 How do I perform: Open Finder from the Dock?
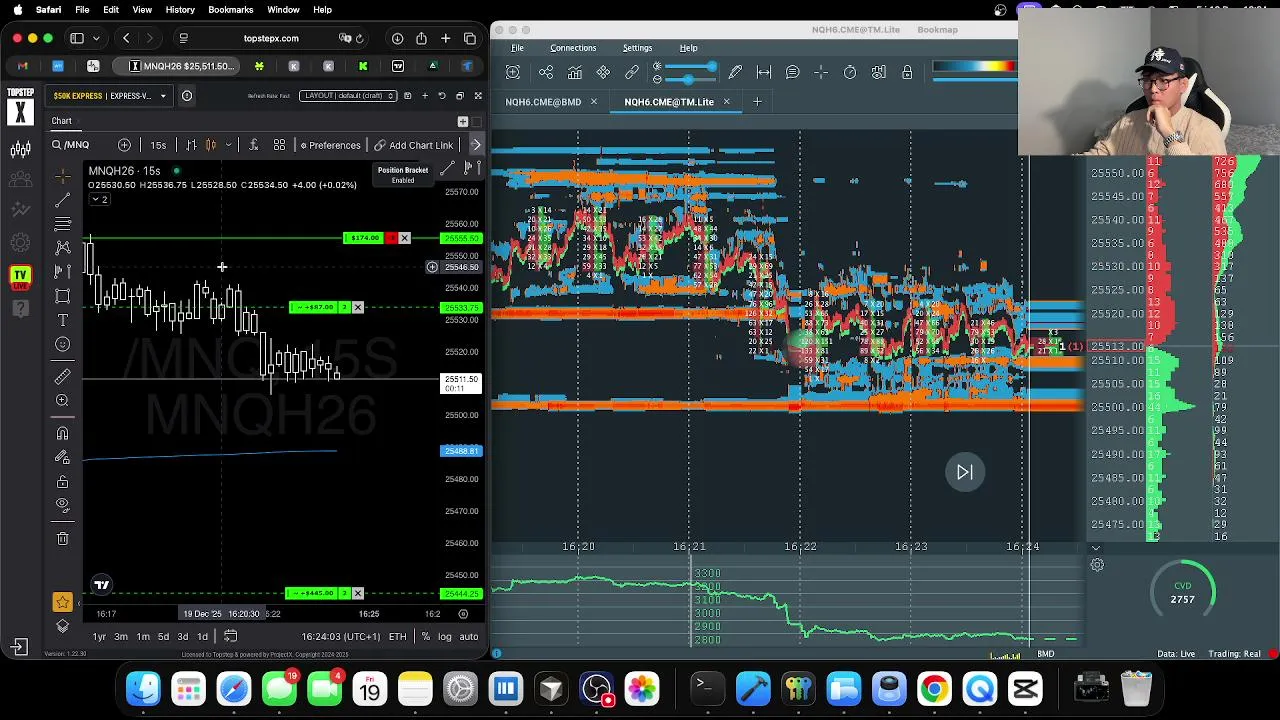143,688
